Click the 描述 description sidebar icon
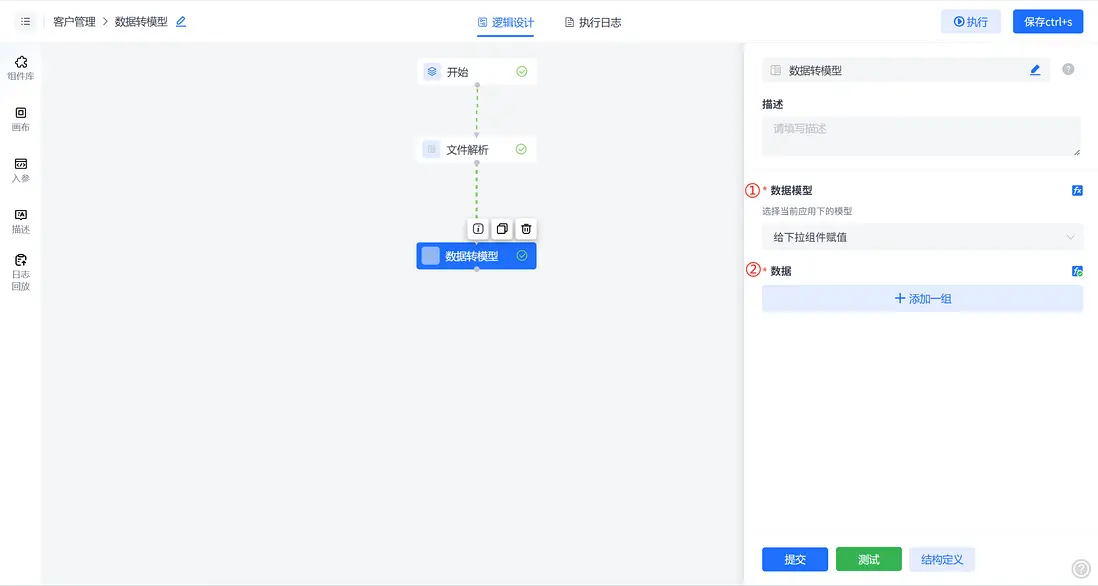The width and height of the screenshot is (1098, 586). pyautogui.click(x=20, y=220)
